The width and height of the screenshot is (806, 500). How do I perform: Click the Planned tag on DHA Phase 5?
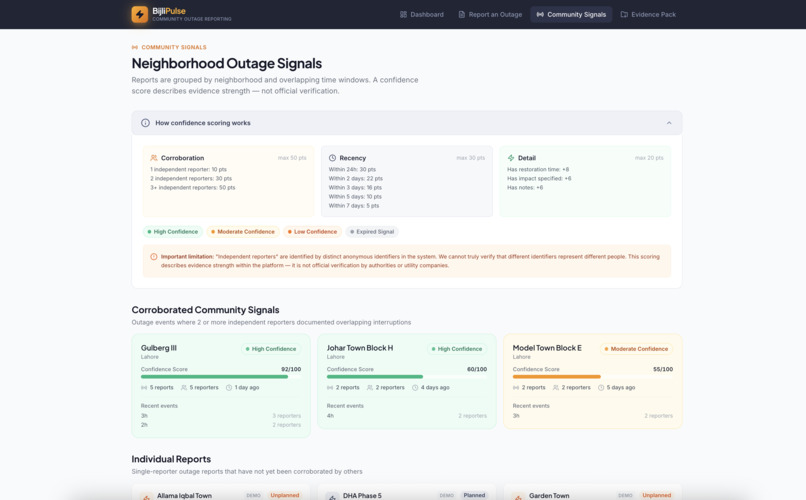[474, 495]
